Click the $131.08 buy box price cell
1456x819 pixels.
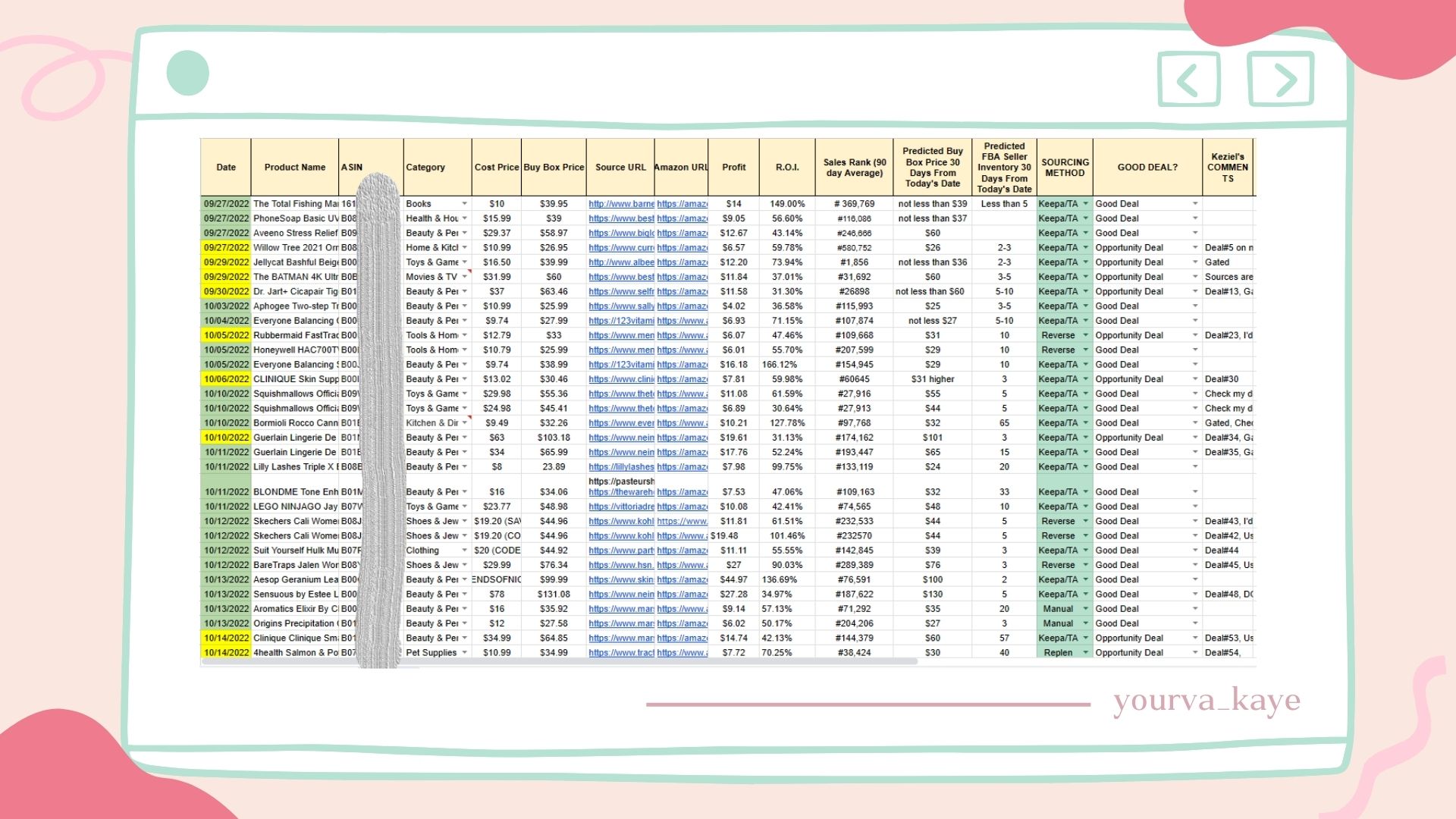coord(554,595)
